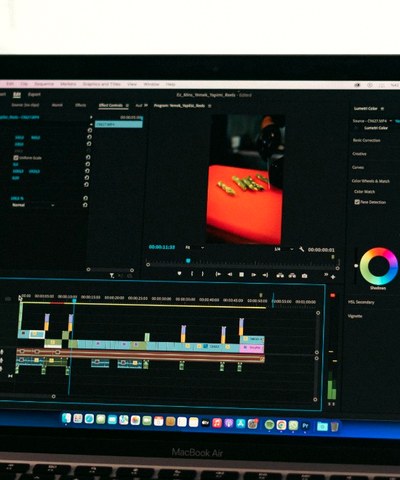
Task: Click the Add Marker icon below the monitor
Action: tap(179, 274)
